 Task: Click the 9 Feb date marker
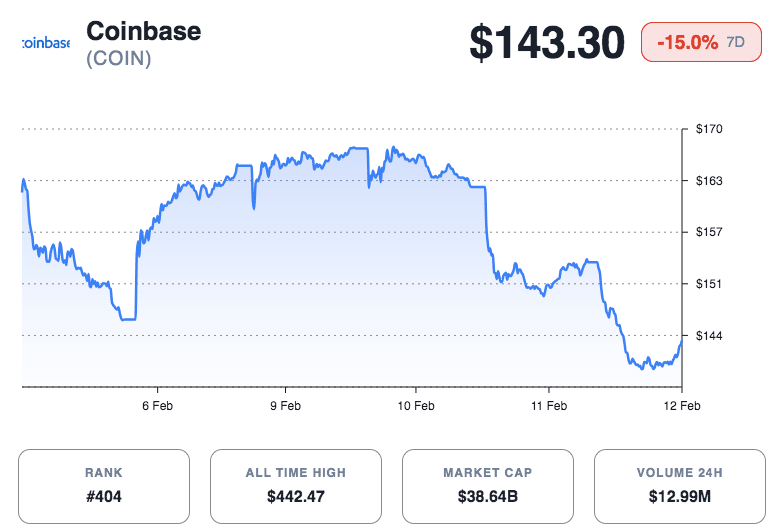(x=286, y=406)
